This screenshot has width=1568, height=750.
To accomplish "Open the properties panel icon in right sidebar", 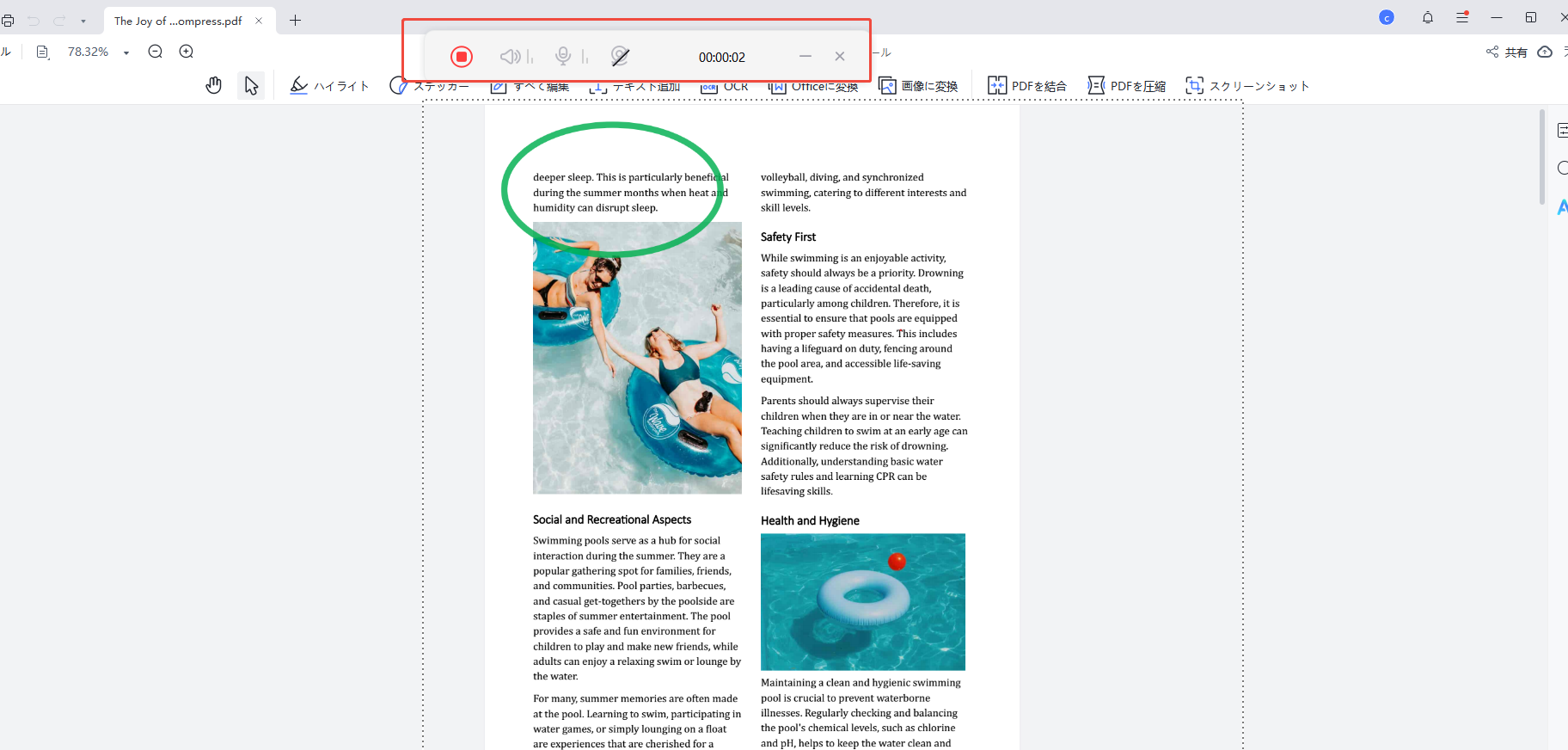I will (1562, 131).
